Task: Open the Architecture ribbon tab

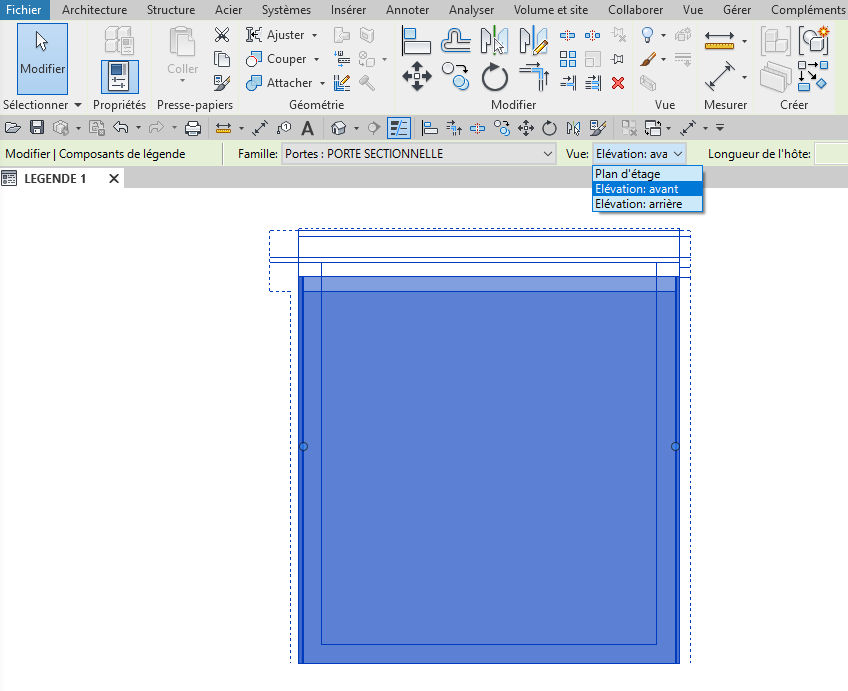Action: pyautogui.click(x=94, y=10)
